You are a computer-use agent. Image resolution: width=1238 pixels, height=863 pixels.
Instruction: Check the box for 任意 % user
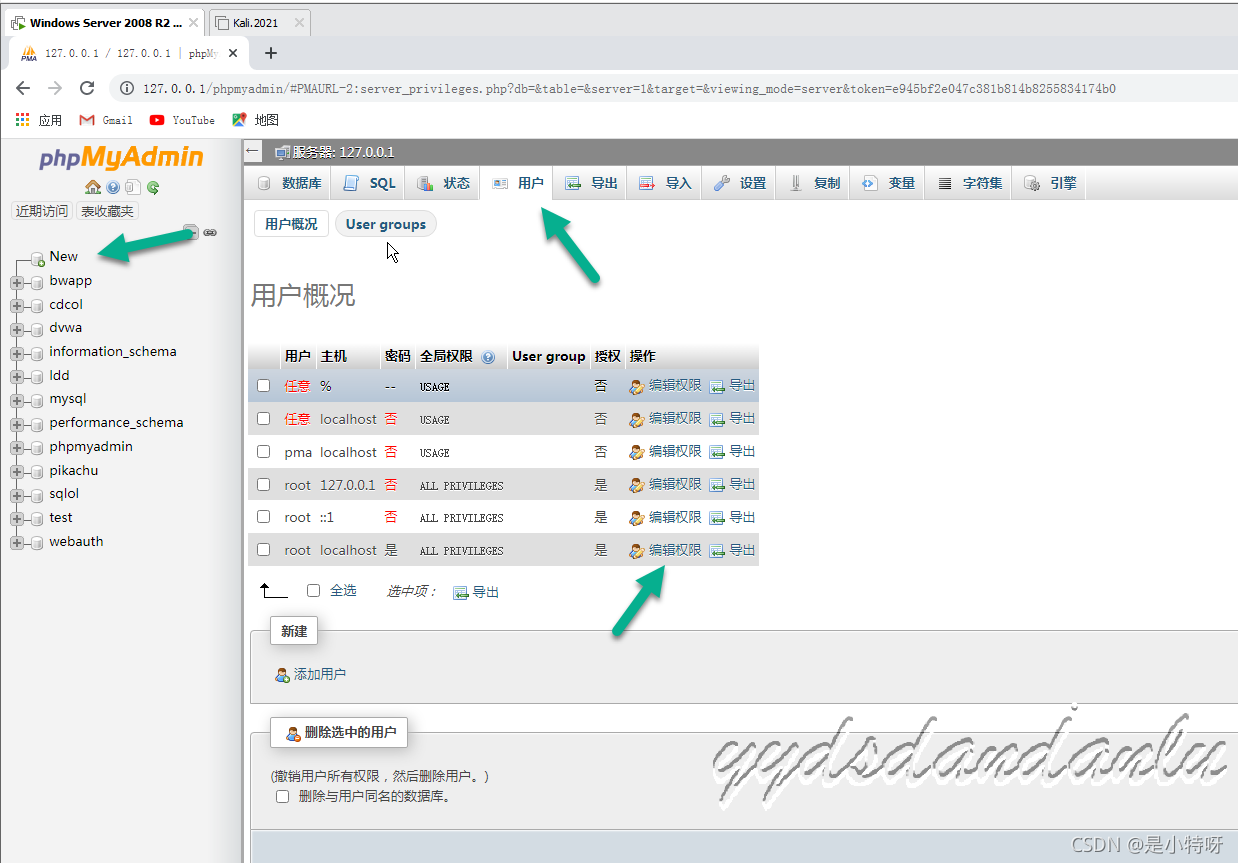(264, 386)
